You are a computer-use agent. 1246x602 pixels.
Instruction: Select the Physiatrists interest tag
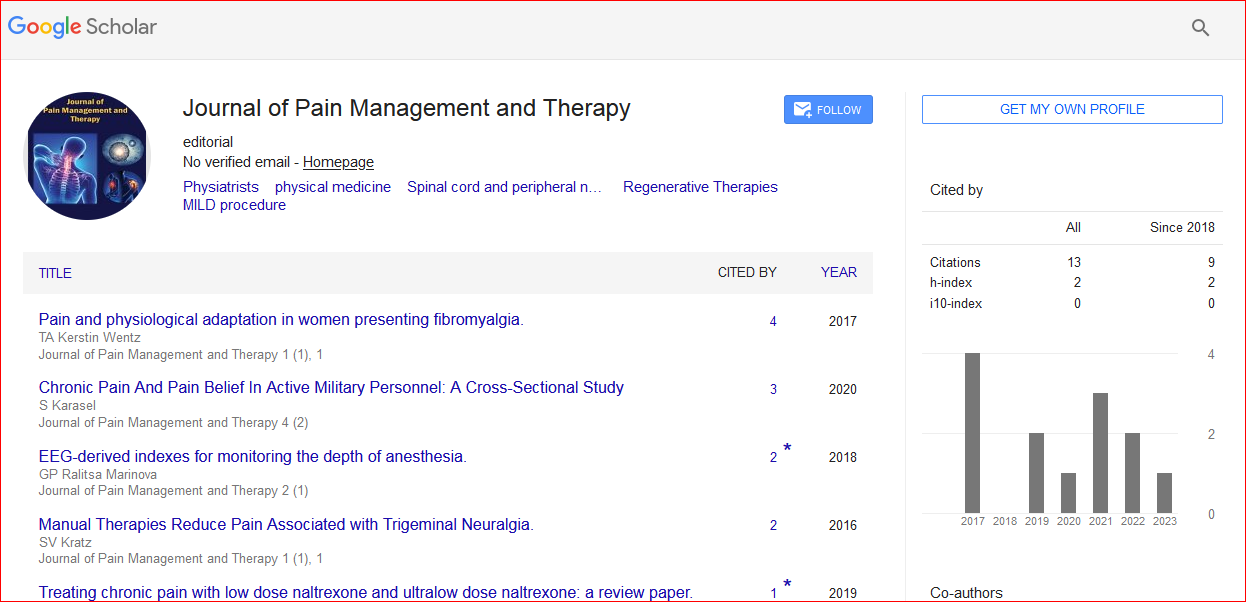click(220, 187)
